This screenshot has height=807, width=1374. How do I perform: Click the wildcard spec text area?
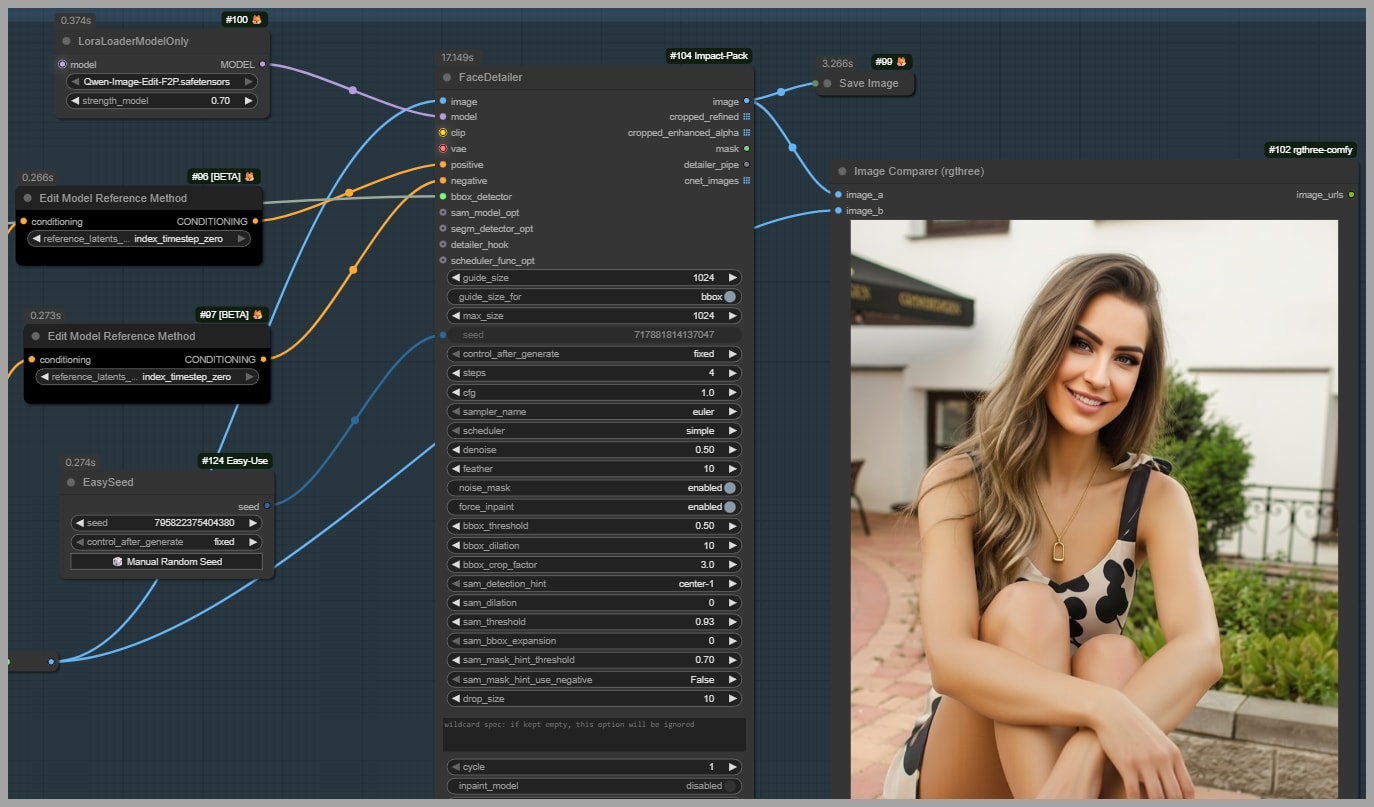click(594, 735)
